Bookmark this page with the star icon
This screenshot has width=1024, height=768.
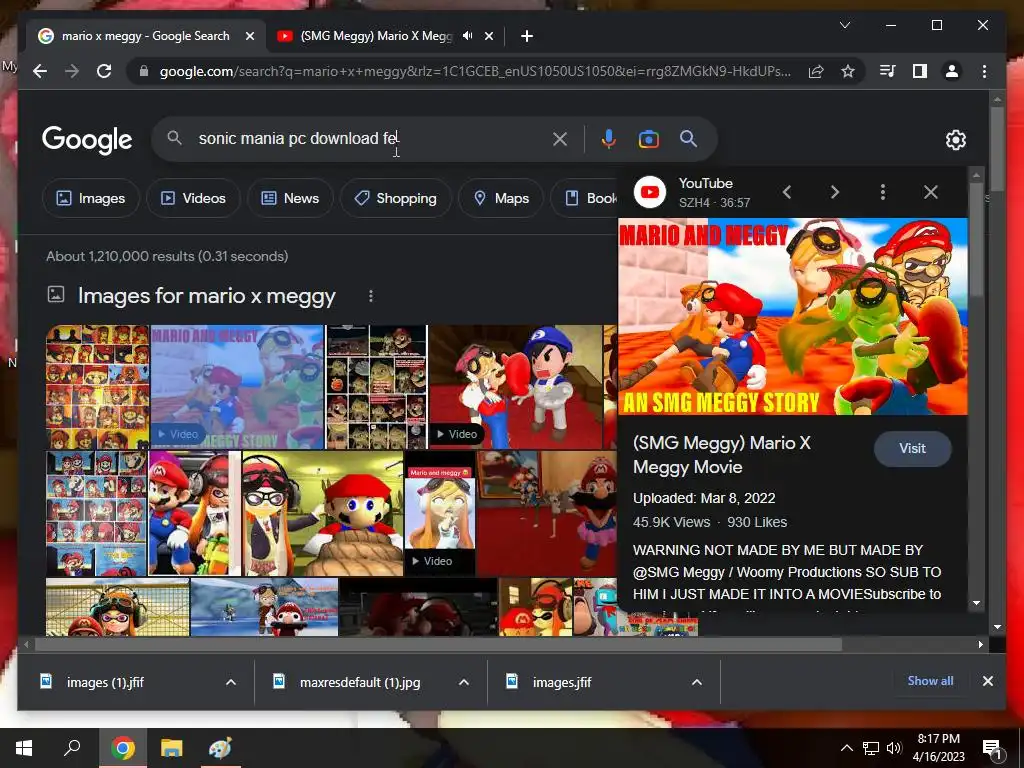pos(848,71)
